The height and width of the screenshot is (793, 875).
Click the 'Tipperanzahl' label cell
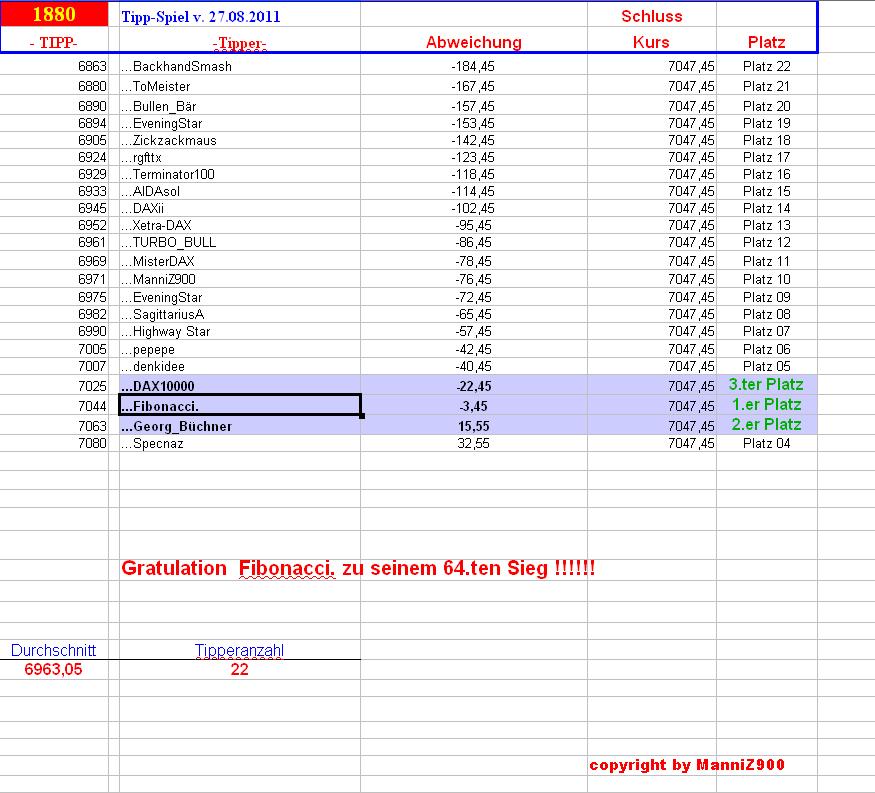click(239, 651)
